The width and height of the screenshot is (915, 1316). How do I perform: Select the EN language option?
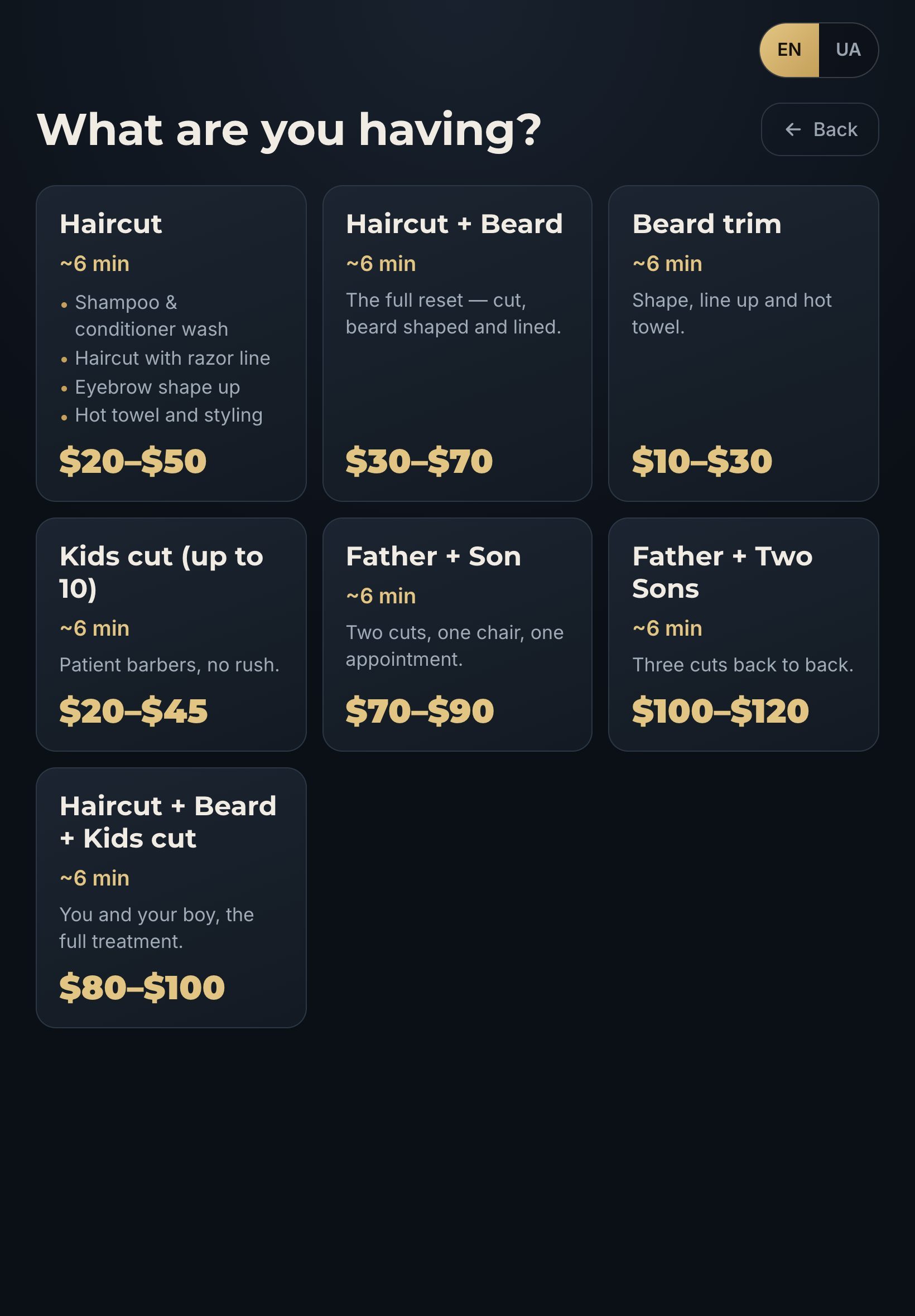click(x=789, y=50)
